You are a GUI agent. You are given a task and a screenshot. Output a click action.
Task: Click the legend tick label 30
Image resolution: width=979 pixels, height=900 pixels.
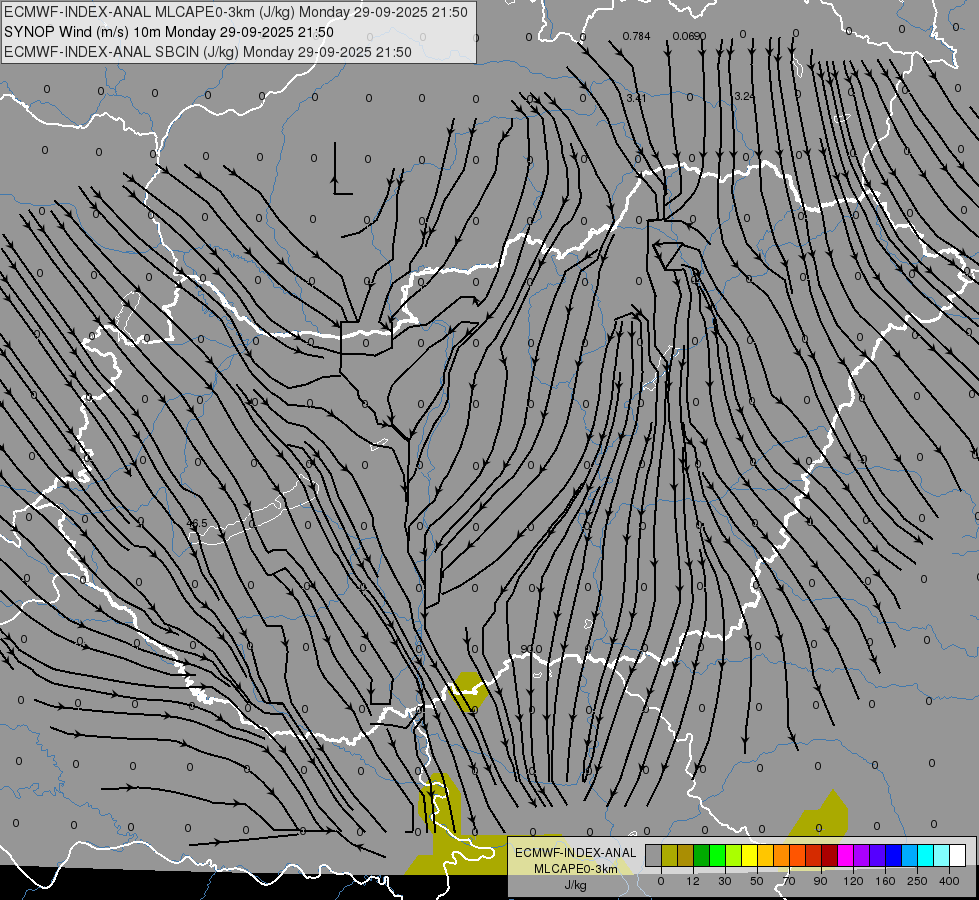[x=725, y=881]
